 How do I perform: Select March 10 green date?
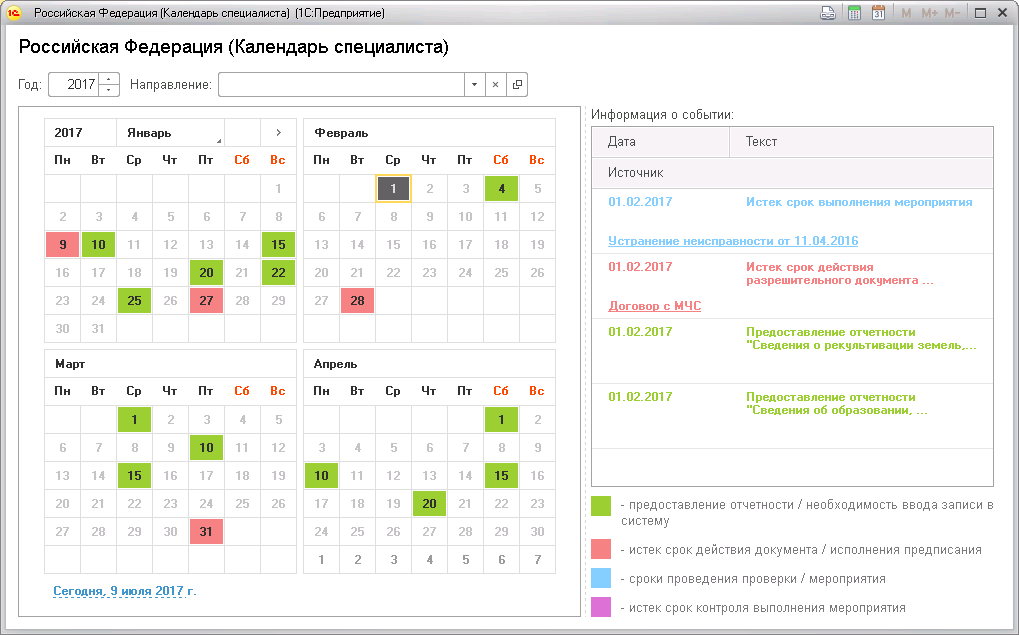(206, 447)
